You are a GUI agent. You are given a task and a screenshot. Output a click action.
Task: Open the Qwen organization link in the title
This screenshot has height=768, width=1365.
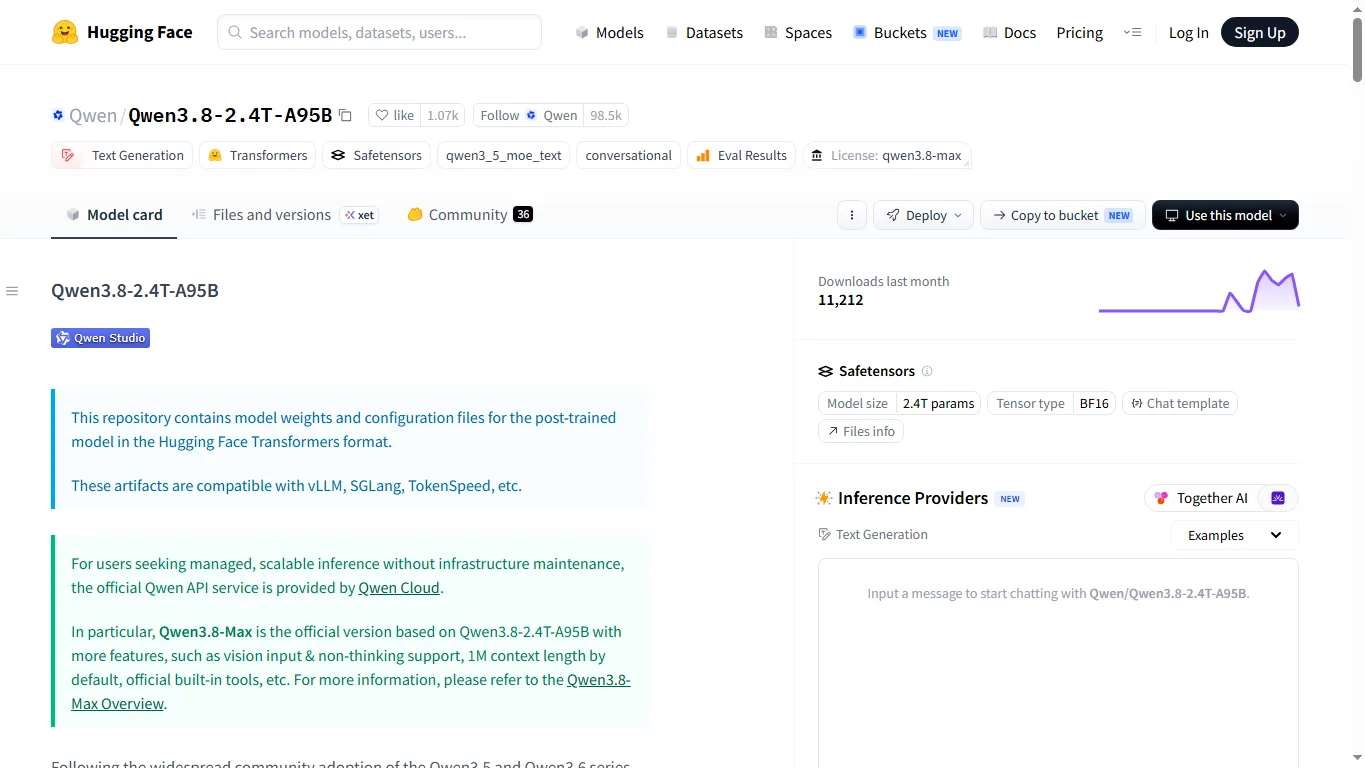click(93, 115)
